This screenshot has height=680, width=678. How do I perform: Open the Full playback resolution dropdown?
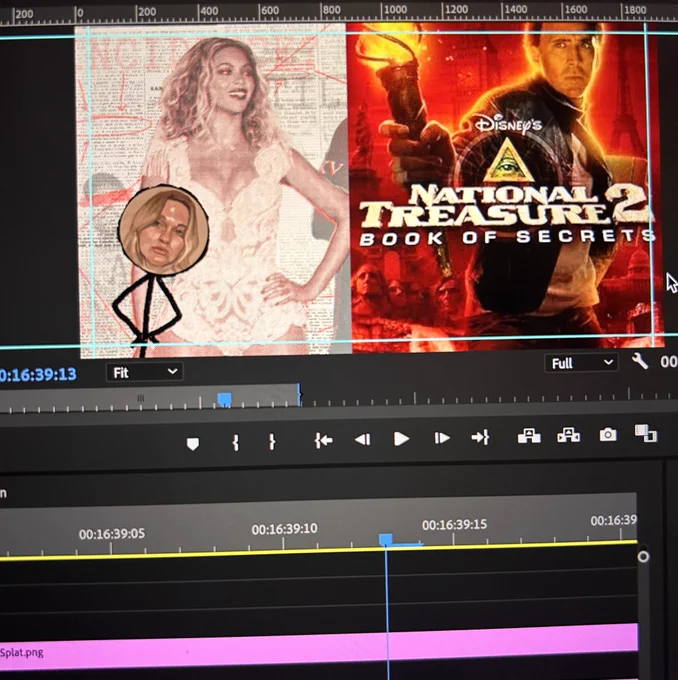(x=581, y=363)
